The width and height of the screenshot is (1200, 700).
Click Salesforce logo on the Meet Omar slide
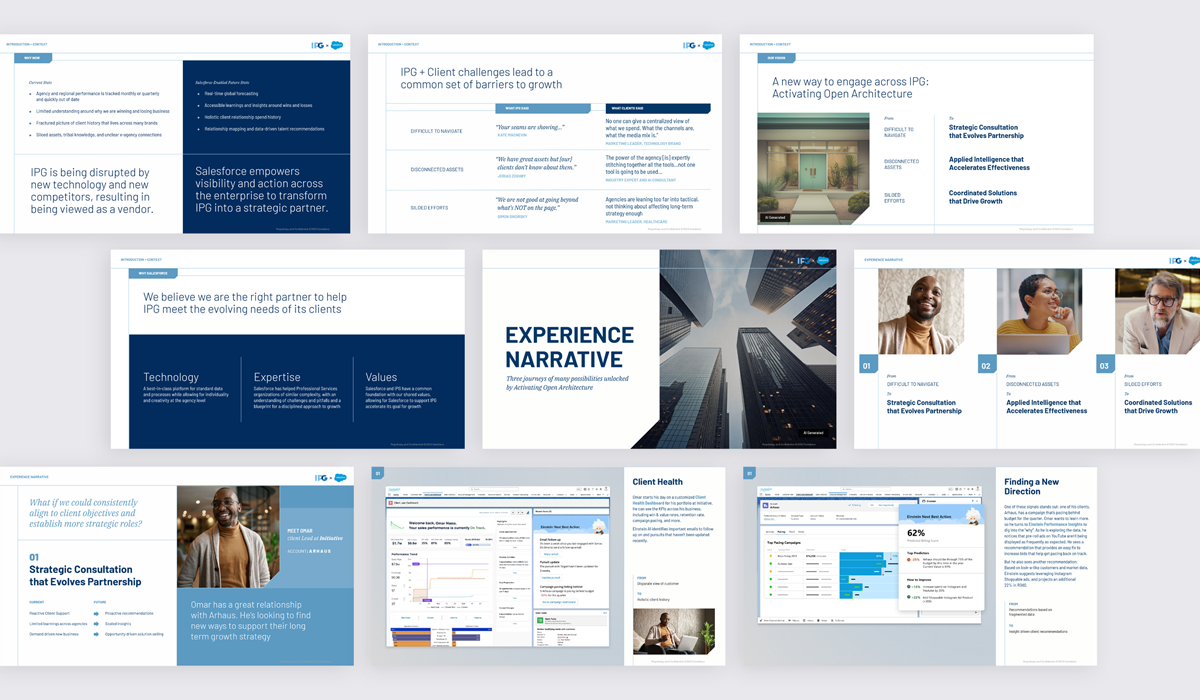[340, 478]
